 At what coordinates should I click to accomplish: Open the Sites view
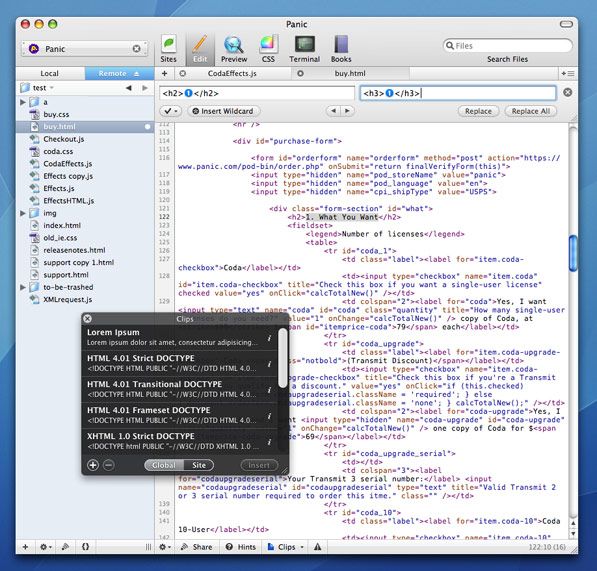tap(168, 49)
